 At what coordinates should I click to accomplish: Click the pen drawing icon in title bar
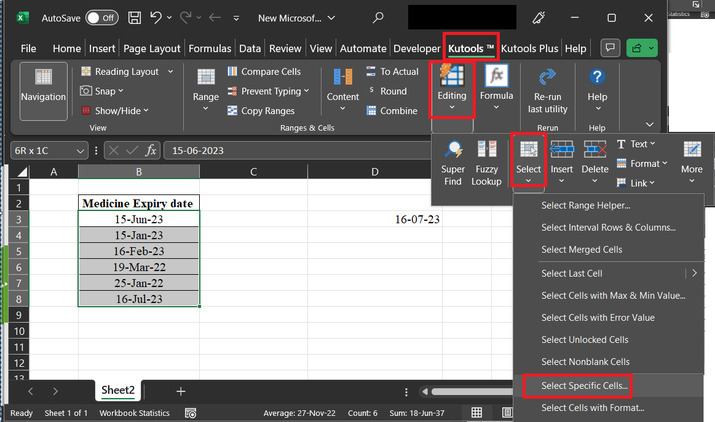pyautogui.click(x=539, y=18)
